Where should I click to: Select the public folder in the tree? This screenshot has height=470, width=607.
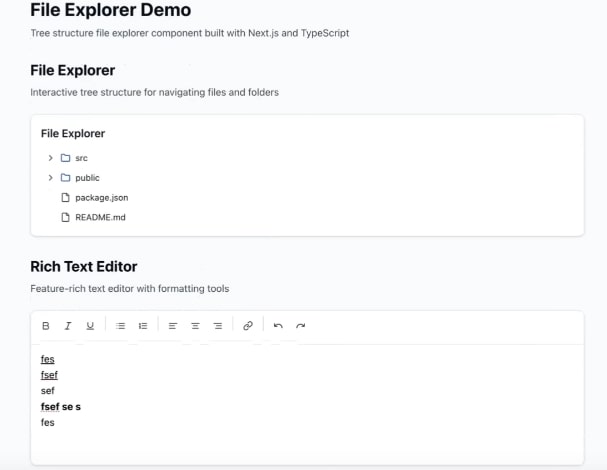pos(87,178)
